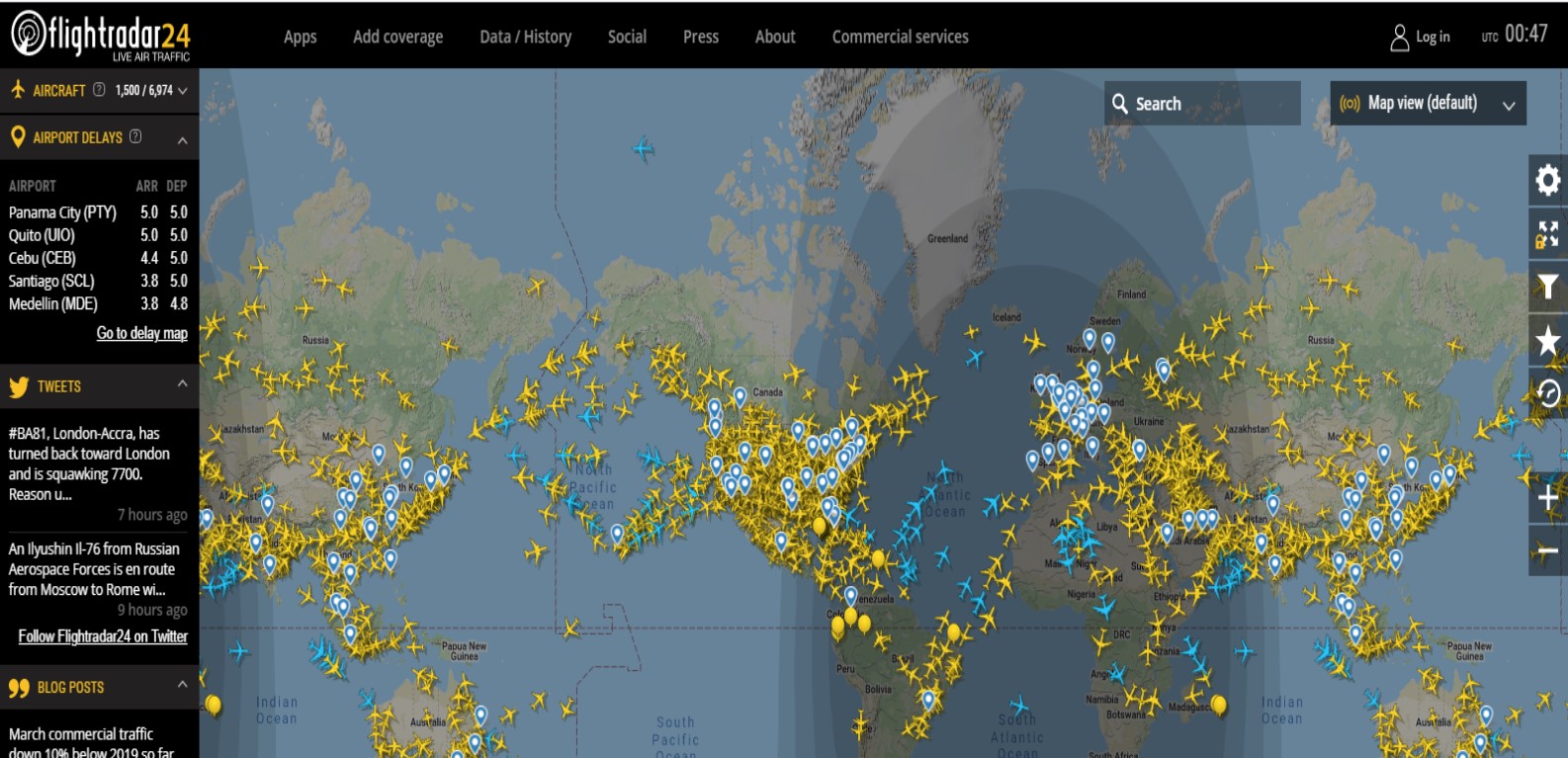The width and height of the screenshot is (1568, 758).
Task: Click the ARR column header
Action: click(146, 186)
